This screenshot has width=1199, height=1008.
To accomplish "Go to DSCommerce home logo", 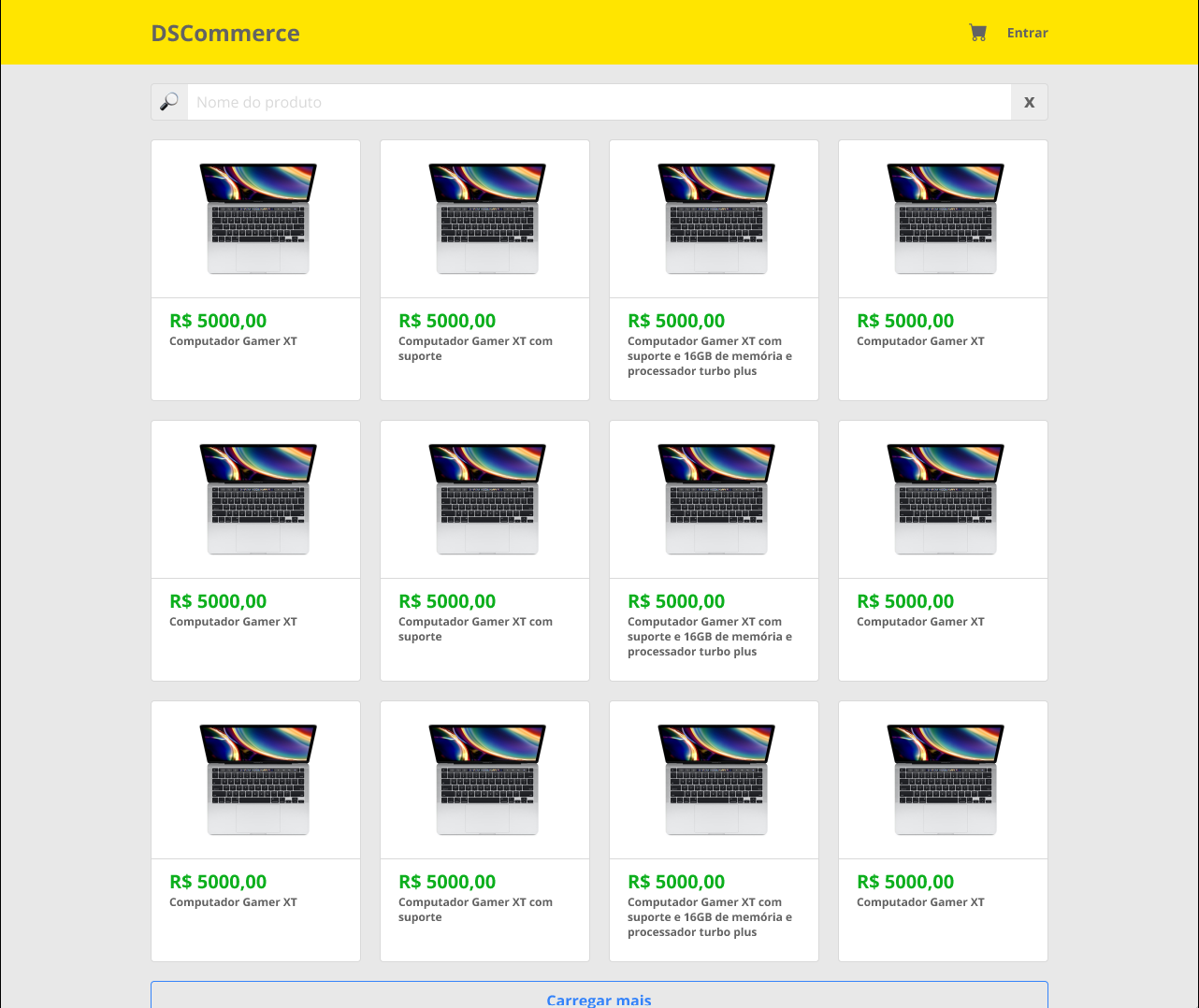I will tap(225, 34).
